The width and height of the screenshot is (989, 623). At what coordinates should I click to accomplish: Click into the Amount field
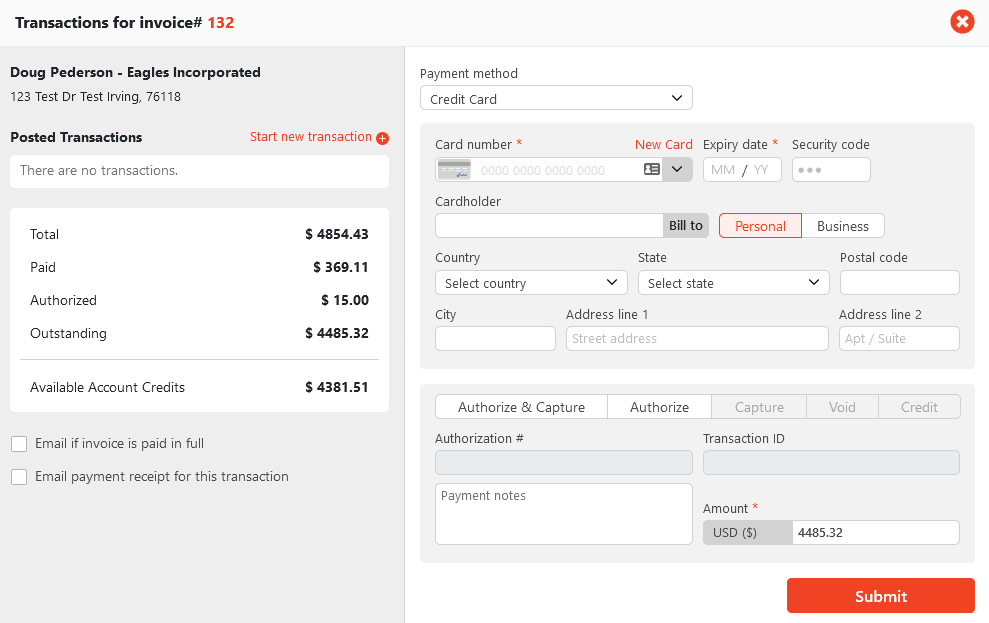click(x=874, y=533)
